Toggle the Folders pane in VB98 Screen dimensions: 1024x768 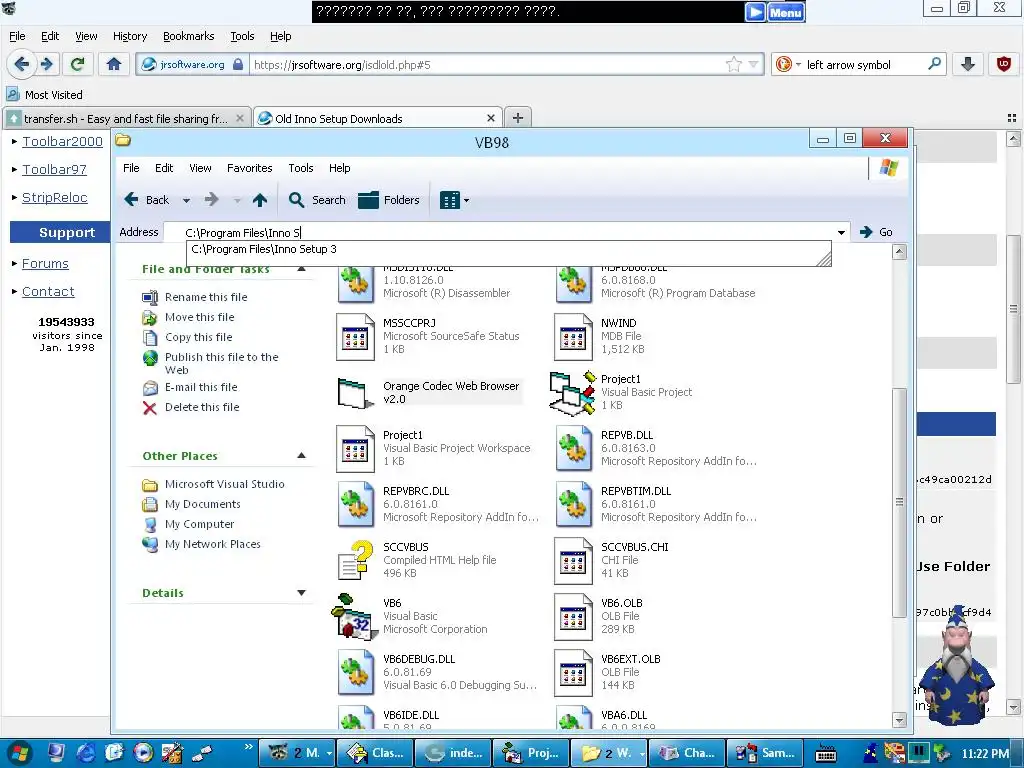389,200
